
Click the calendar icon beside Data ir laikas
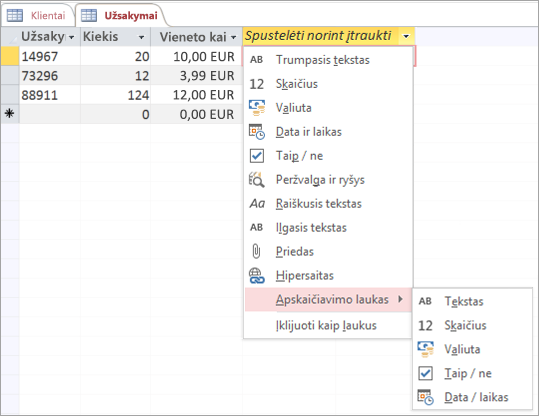[x=257, y=132]
